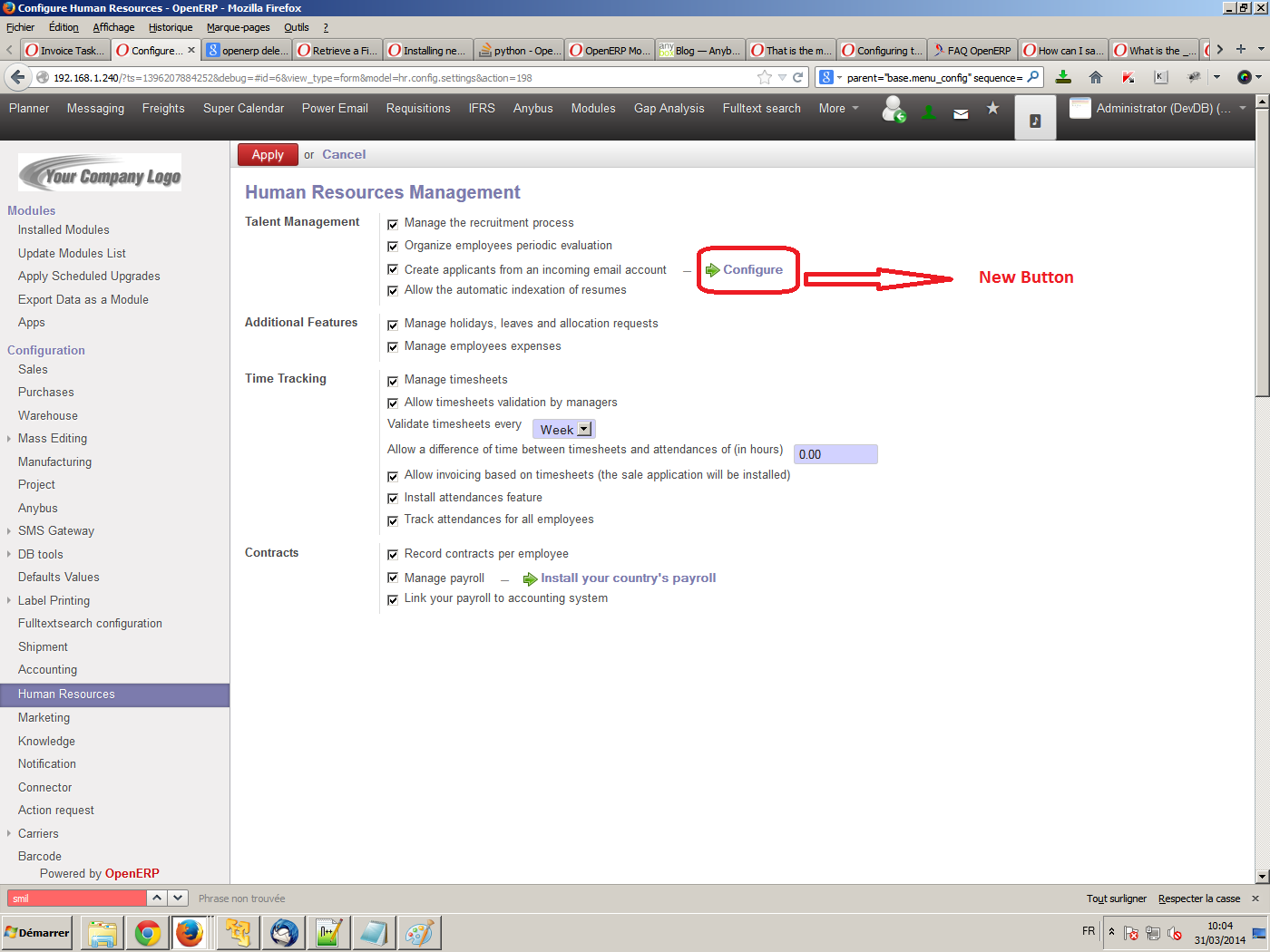Expand DB tools sidebar item
This screenshot has height=952, width=1270.
click(9, 555)
